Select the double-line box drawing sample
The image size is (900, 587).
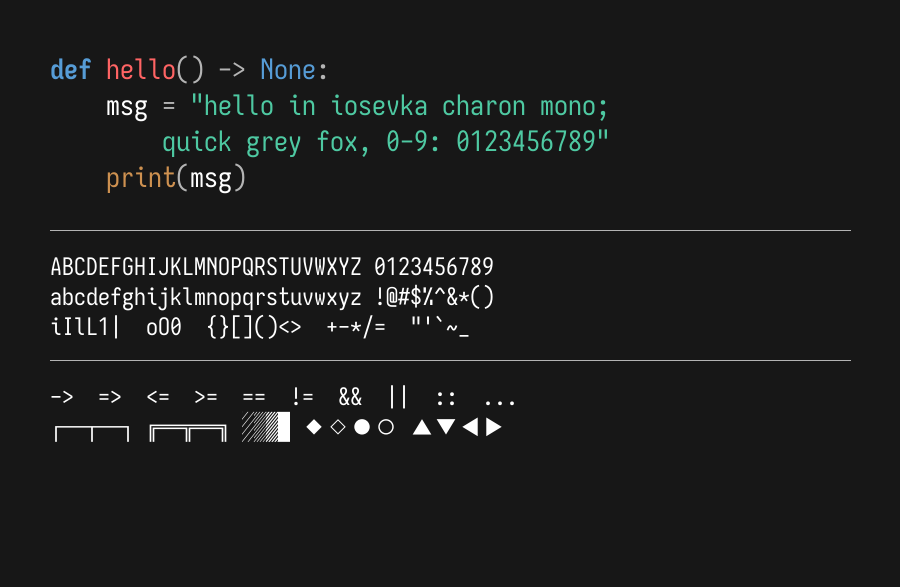point(187,432)
